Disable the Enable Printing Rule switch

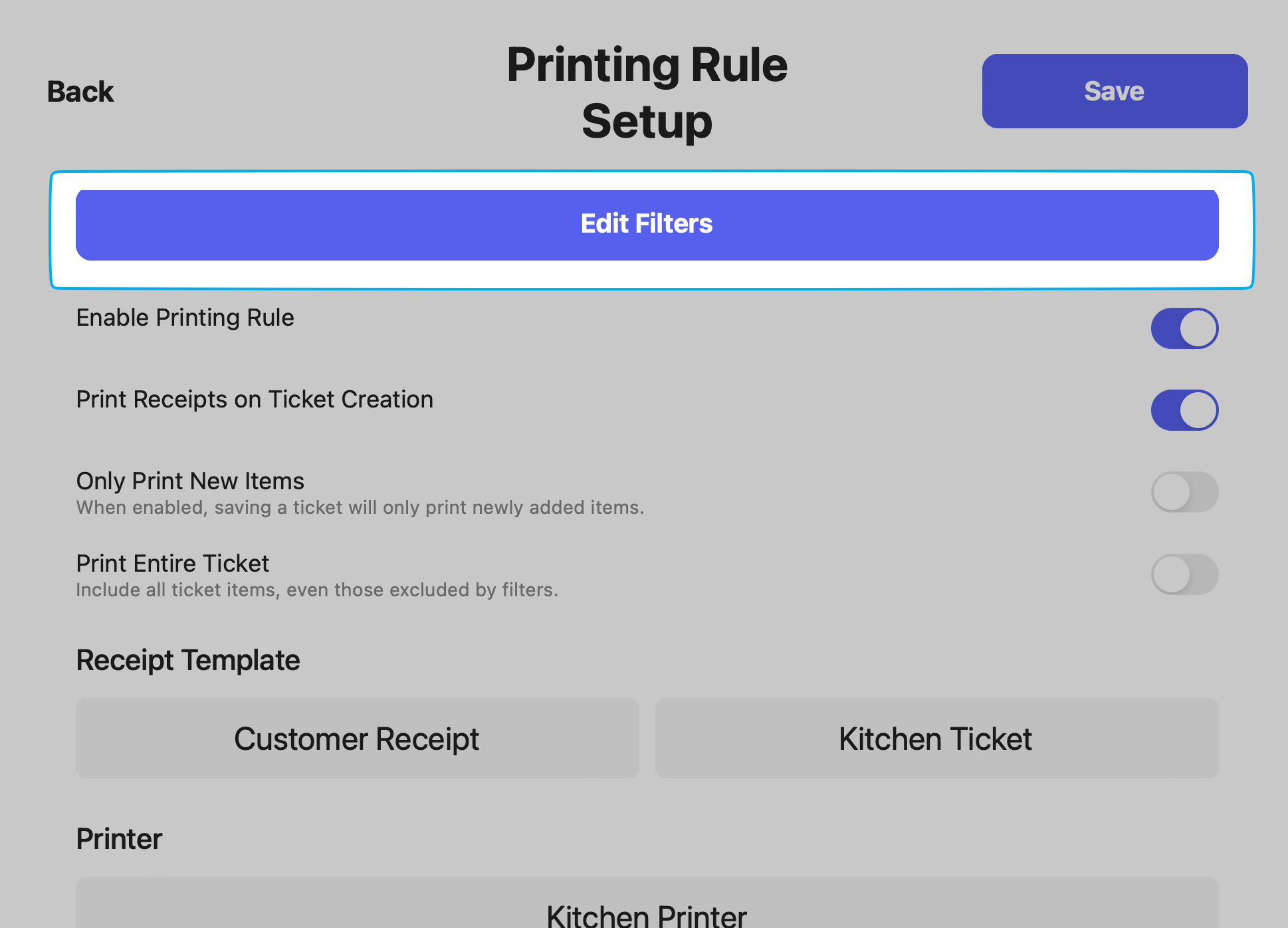pos(1184,328)
